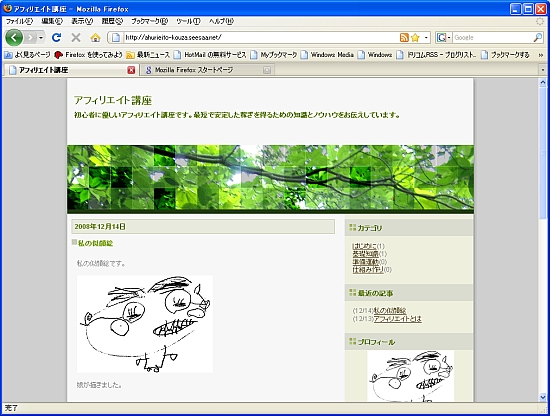Go to Home via the house icon
Image resolution: width=550 pixels, height=416 pixels.
95,37
